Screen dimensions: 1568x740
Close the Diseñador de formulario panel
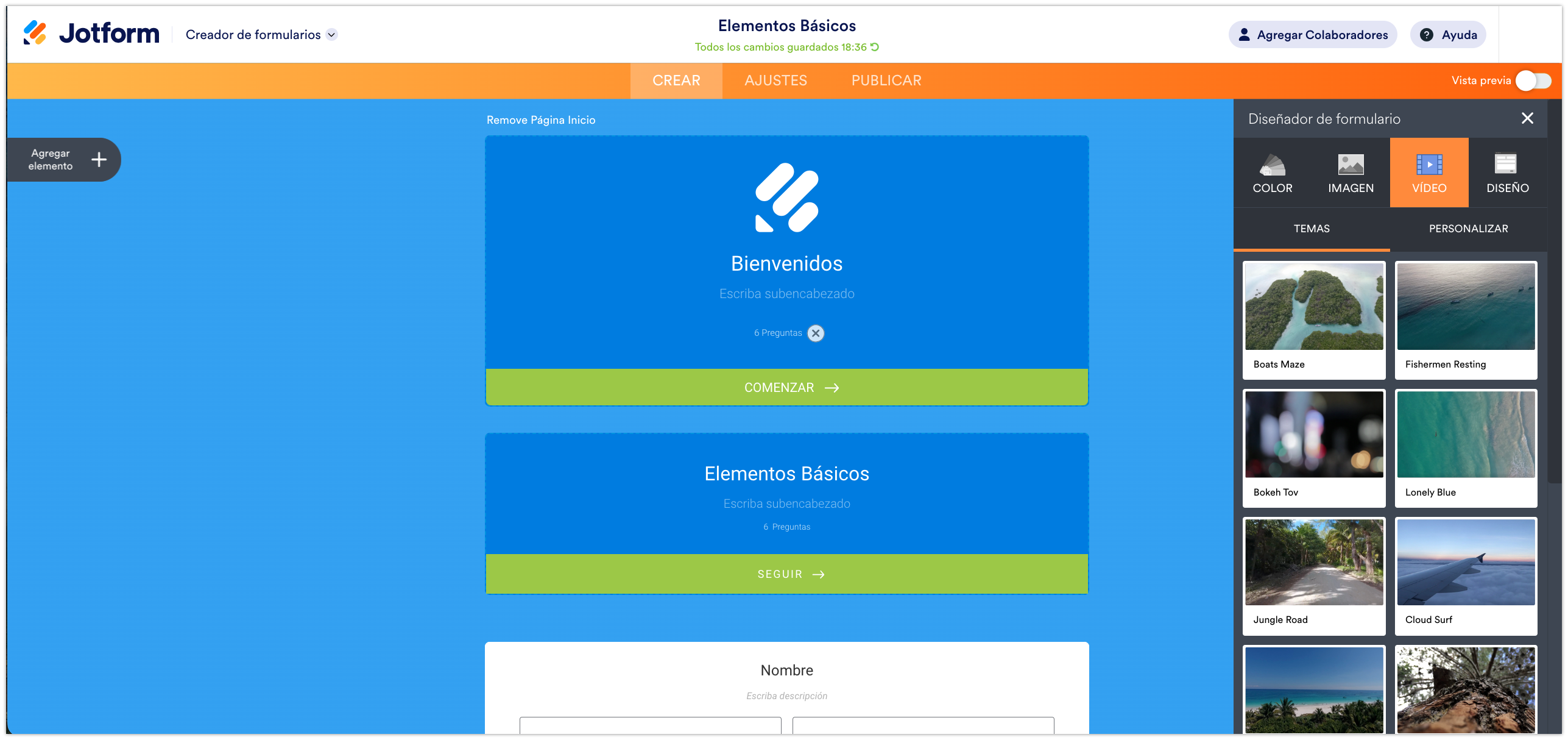tap(1527, 118)
